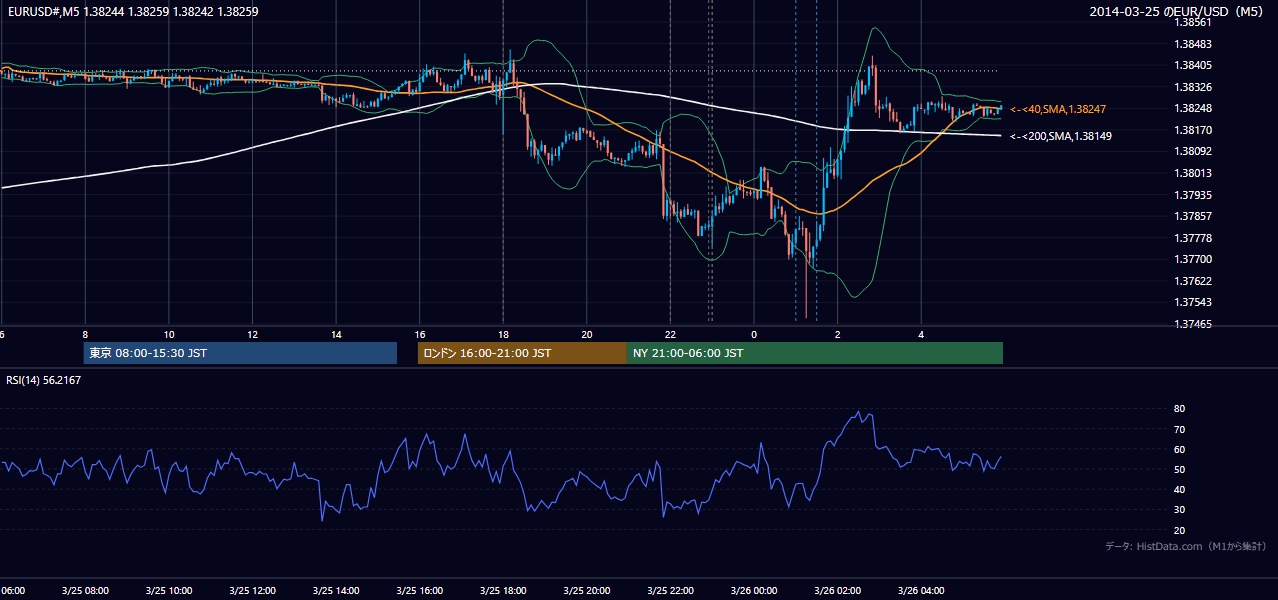The height and width of the screenshot is (600, 1278).
Task: Click price axis value 1.38483
Action: click(1193, 44)
